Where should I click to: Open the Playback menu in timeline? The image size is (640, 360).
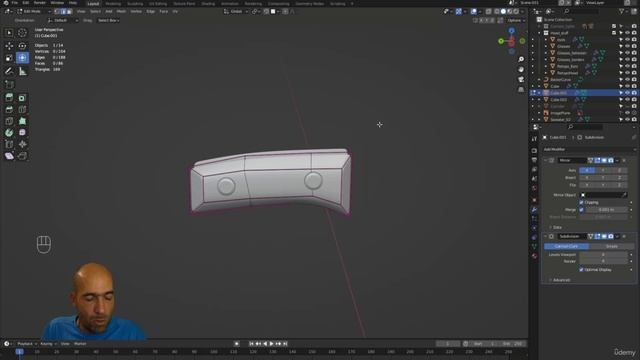pos(26,344)
